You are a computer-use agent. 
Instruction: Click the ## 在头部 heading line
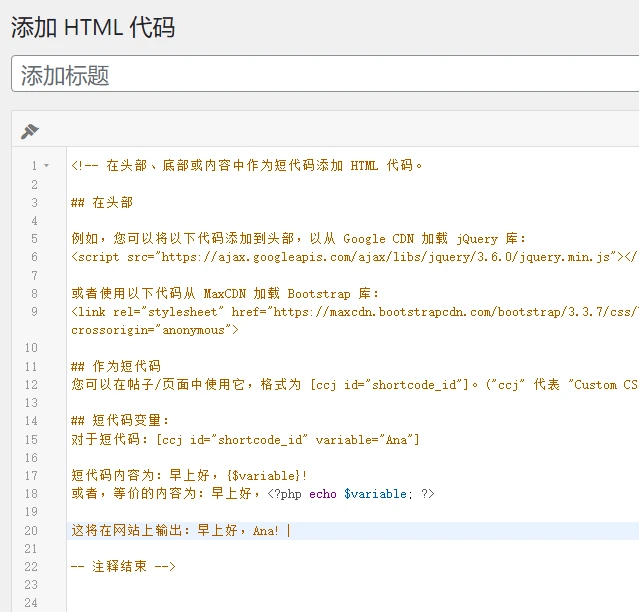tap(102, 203)
